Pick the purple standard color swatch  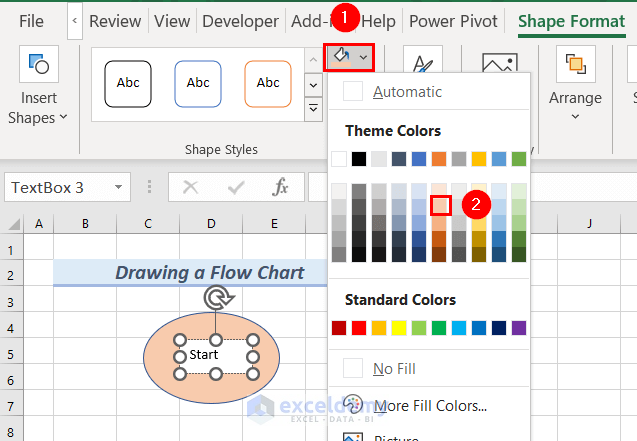click(x=518, y=328)
